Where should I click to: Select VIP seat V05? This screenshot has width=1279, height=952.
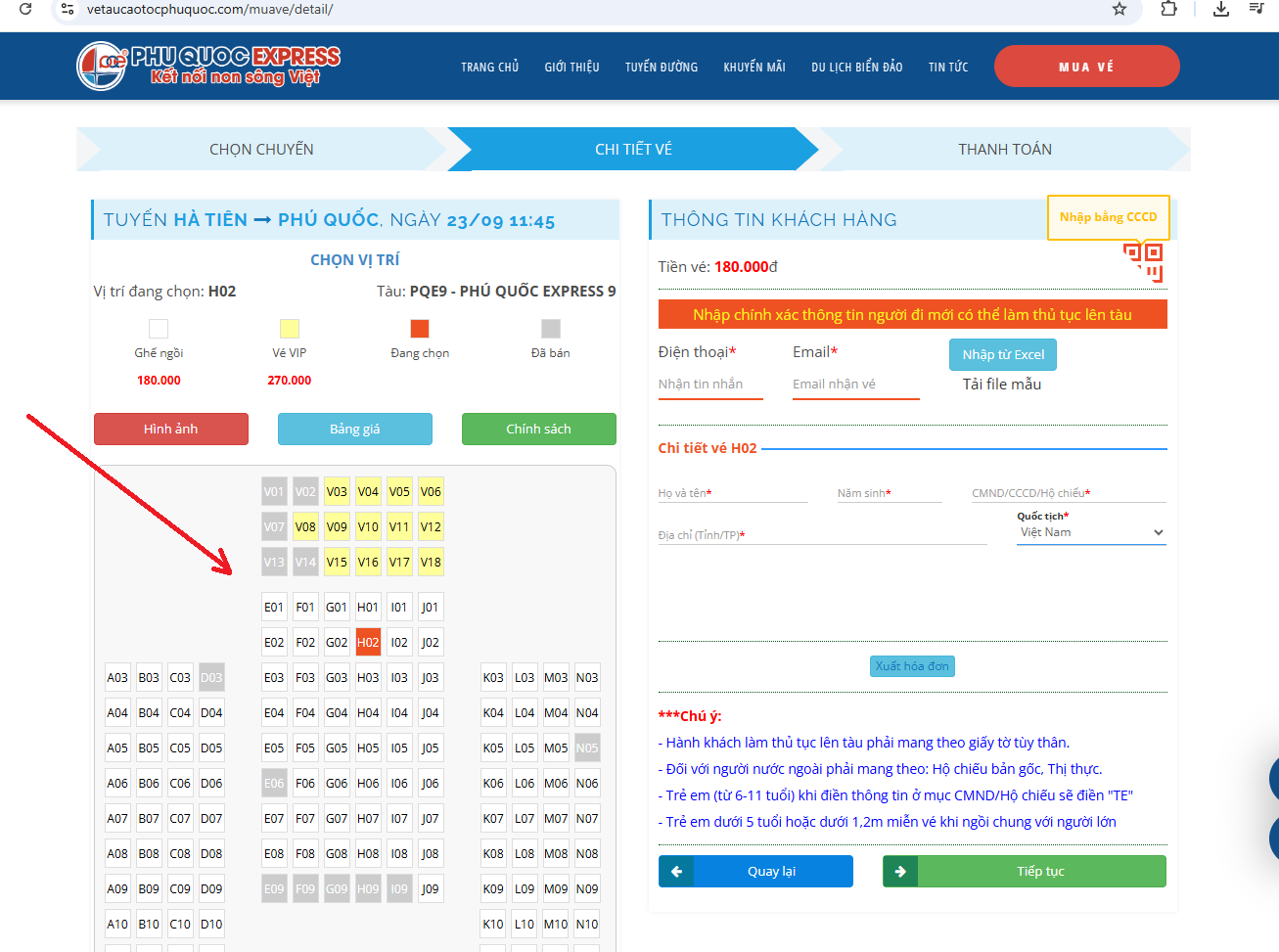(x=399, y=491)
